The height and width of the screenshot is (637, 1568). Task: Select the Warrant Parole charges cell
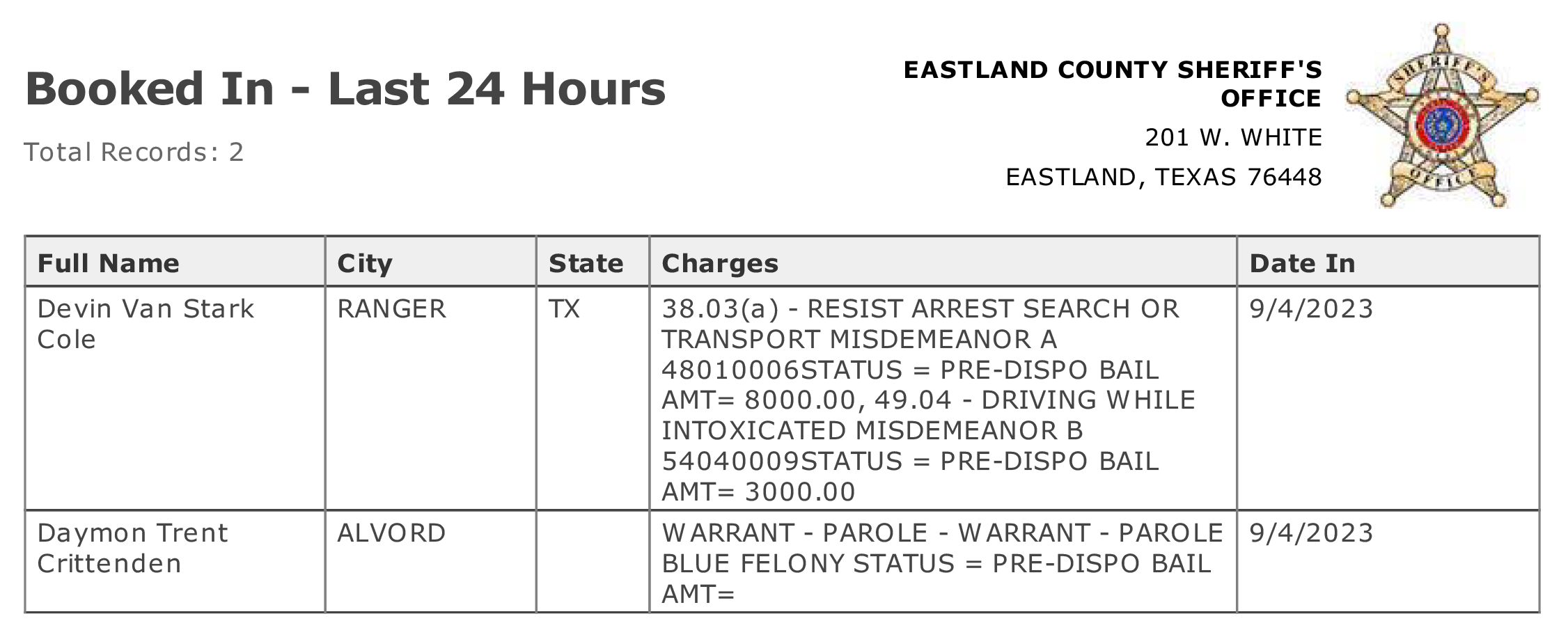(943, 561)
